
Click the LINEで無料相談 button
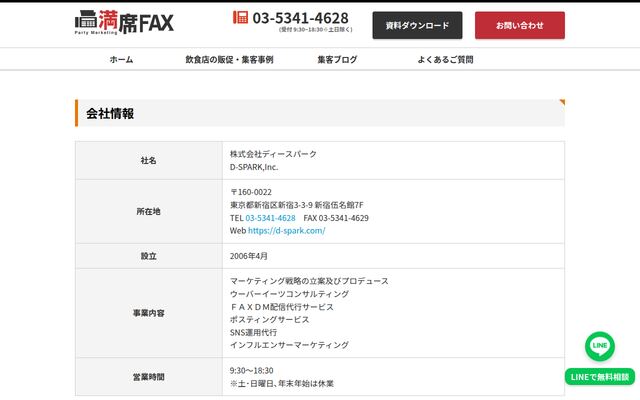click(600, 377)
